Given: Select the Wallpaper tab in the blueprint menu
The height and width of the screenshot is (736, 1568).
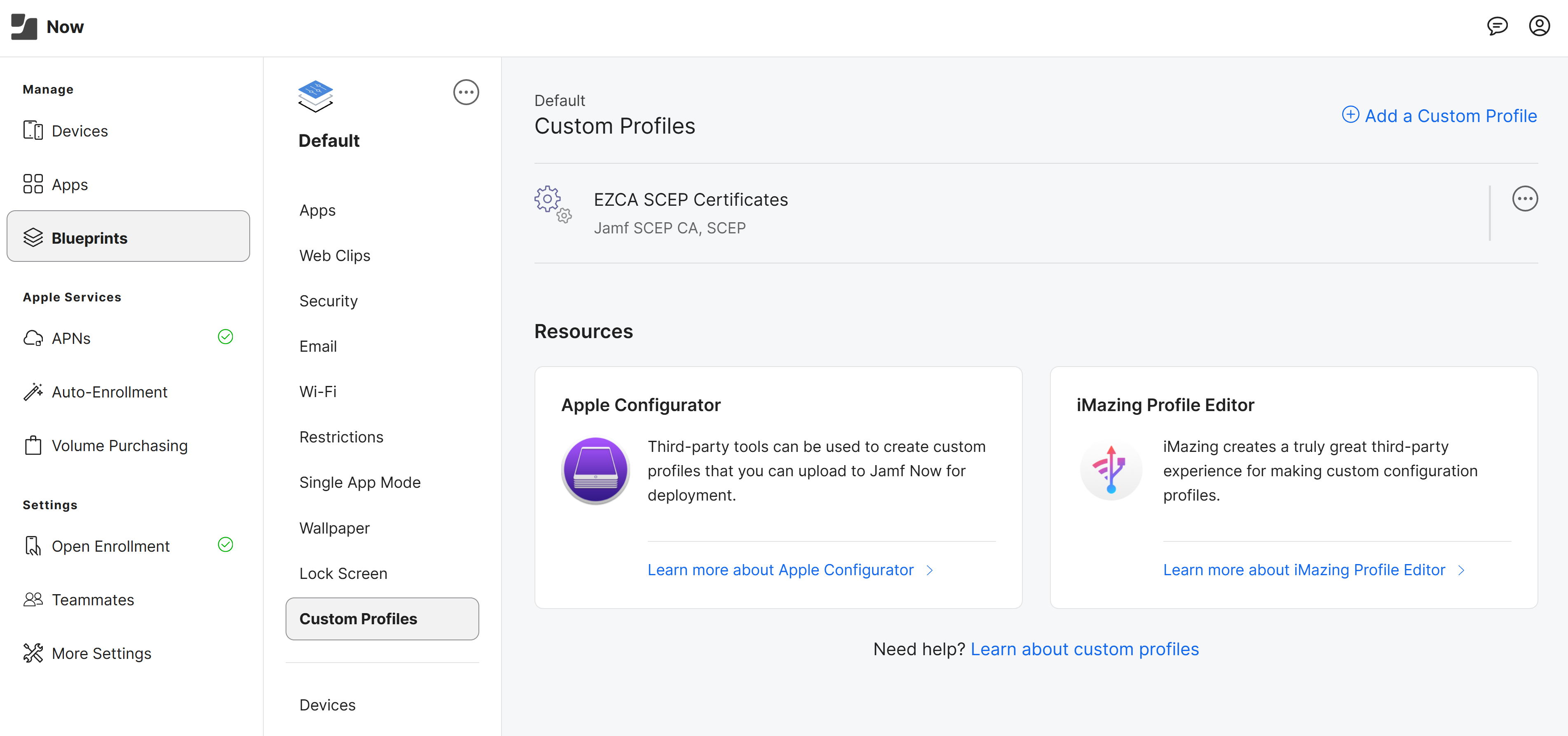Looking at the screenshot, I should pos(334,528).
